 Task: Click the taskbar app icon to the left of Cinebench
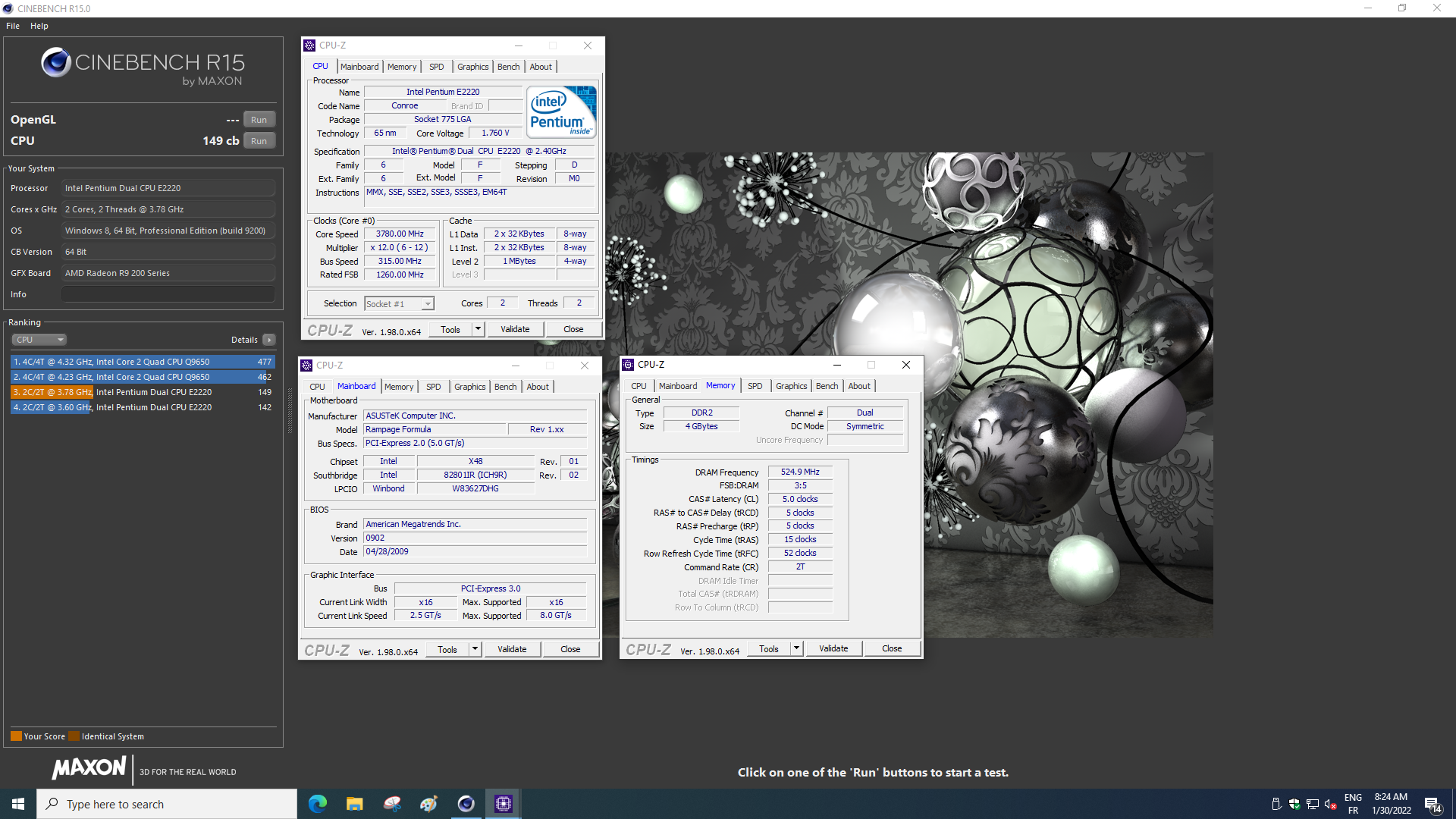pyautogui.click(x=429, y=804)
